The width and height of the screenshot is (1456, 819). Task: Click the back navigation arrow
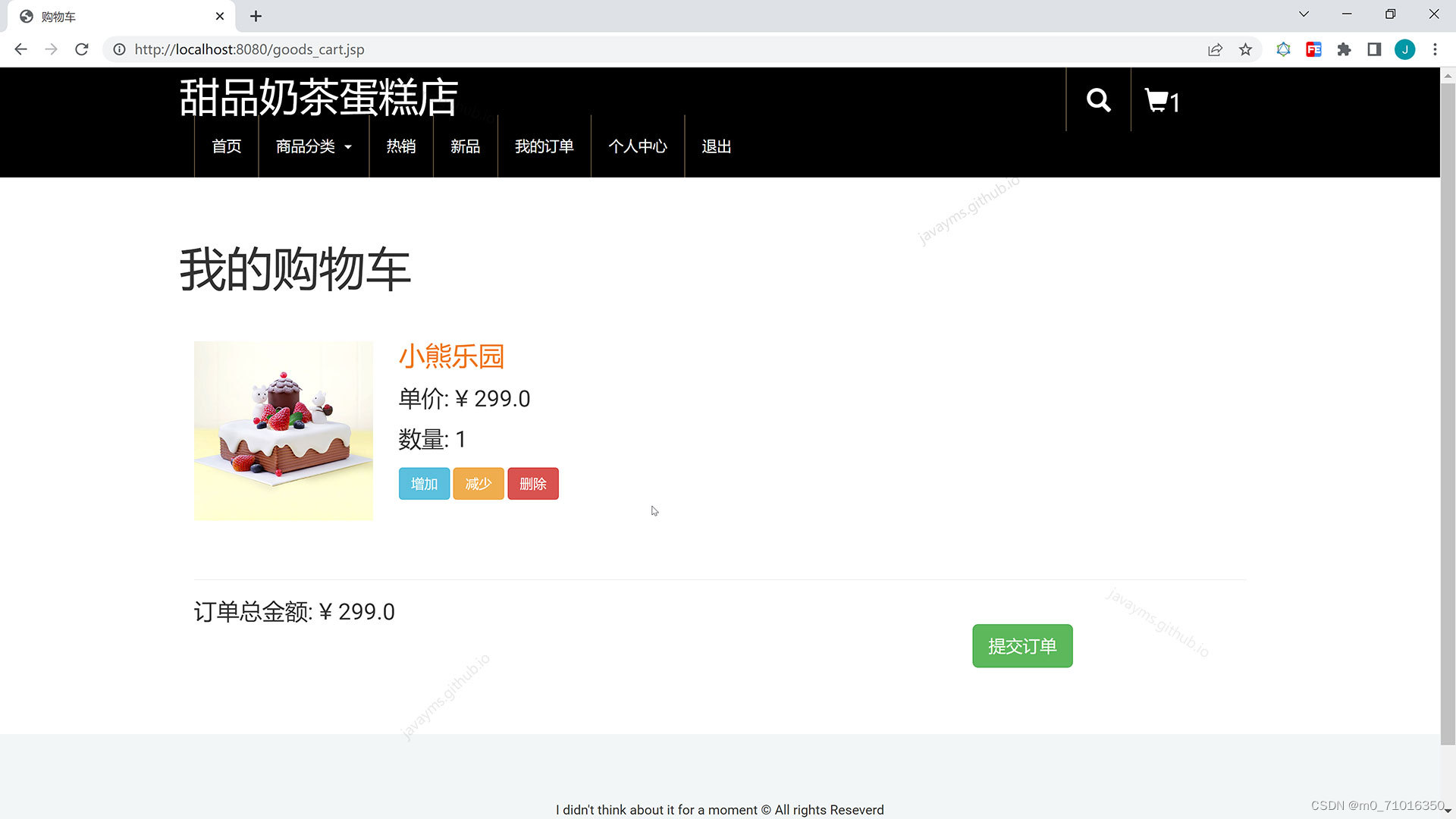[x=20, y=49]
